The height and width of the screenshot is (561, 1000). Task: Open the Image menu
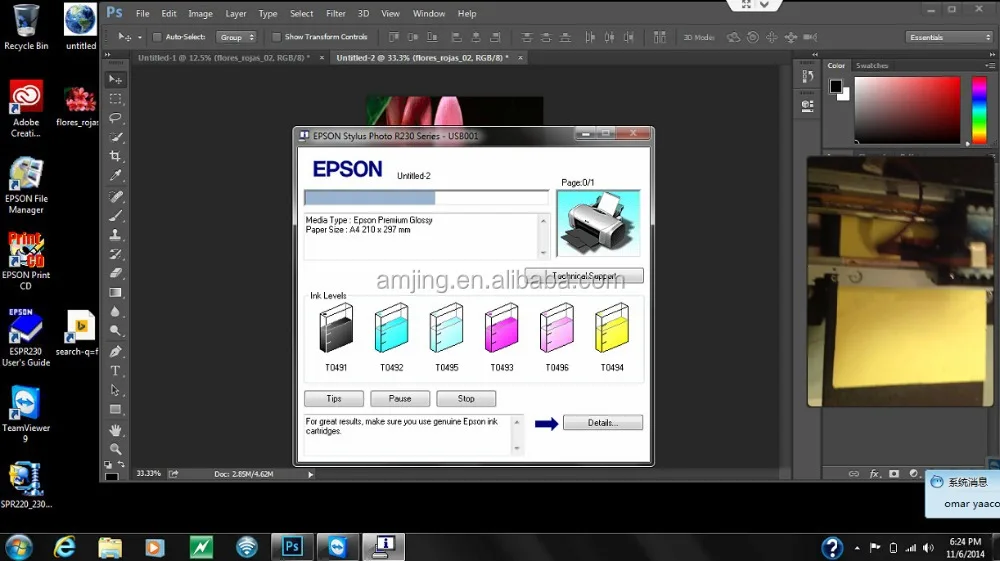click(200, 13)
